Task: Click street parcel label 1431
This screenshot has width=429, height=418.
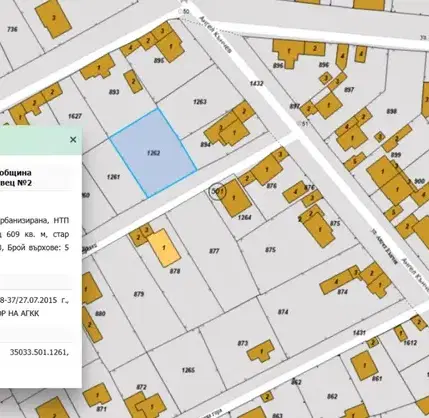Action: 359,332
